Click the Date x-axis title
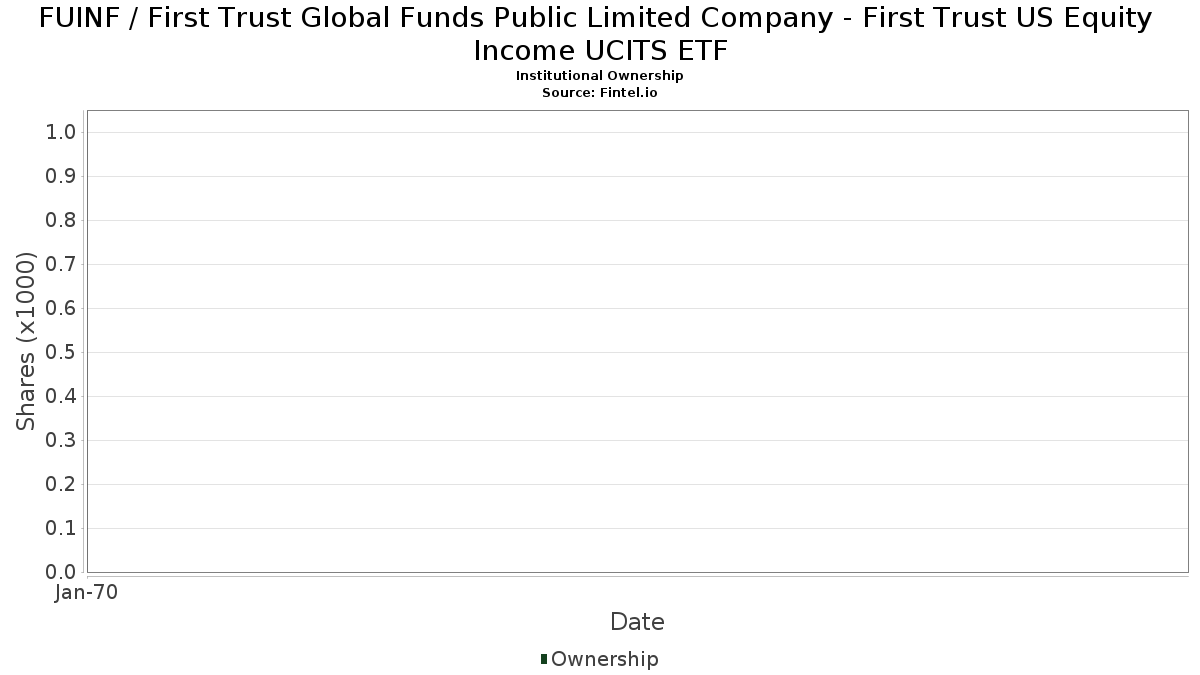This screenshot has width=1200, height=675. [x=637, y=622]
